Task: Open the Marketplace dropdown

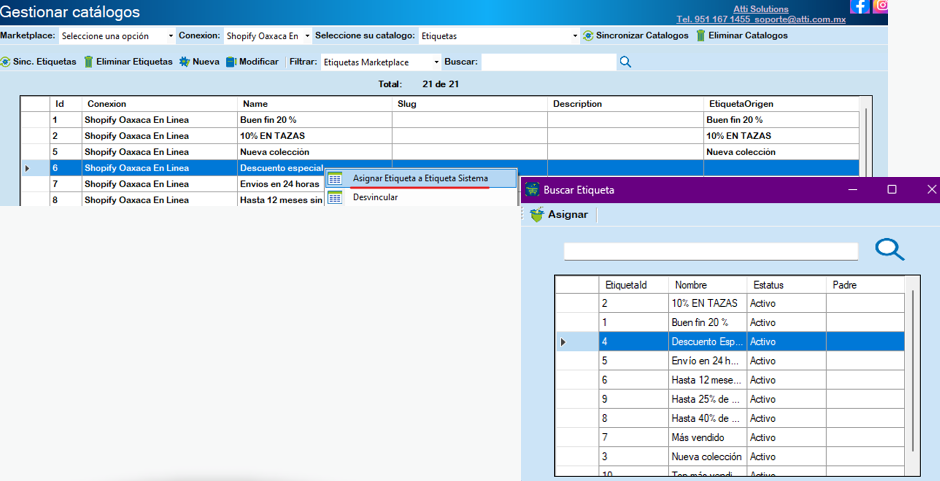Action: 116,36
